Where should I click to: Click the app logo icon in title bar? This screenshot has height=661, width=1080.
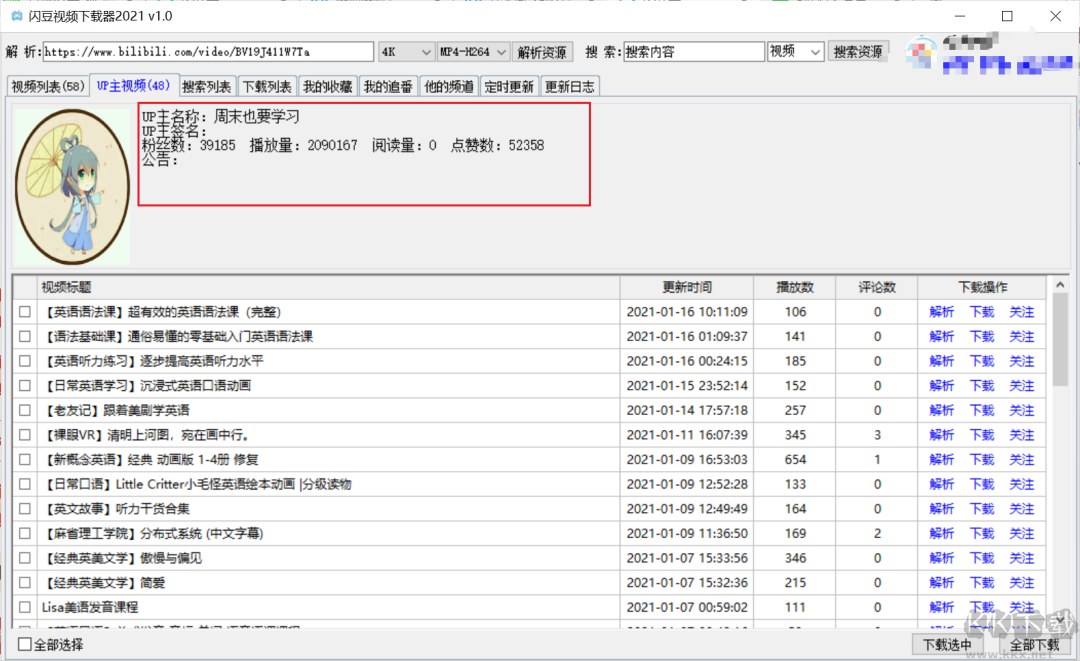coord(17,16)
